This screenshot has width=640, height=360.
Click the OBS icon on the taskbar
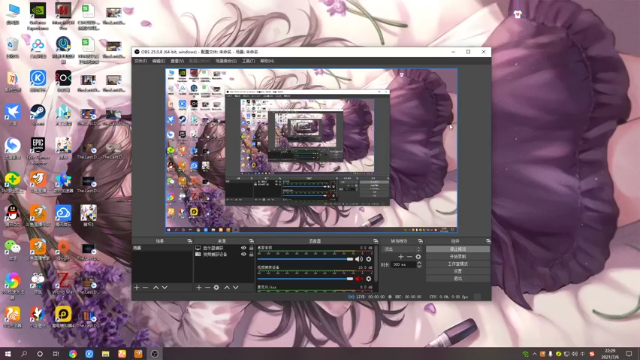pos(154,354)
